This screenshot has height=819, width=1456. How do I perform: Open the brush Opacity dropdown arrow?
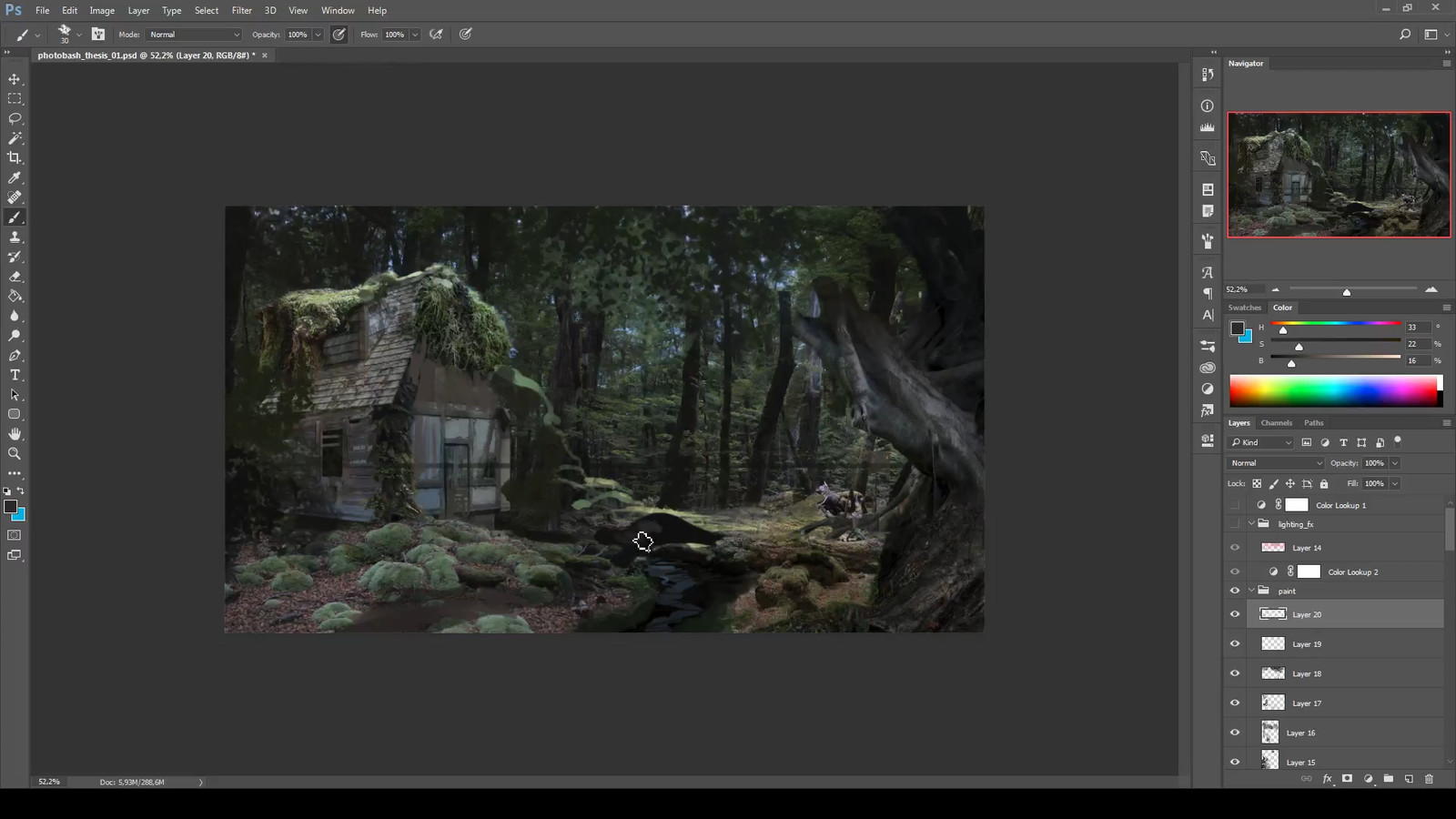(x=318, y=35)
